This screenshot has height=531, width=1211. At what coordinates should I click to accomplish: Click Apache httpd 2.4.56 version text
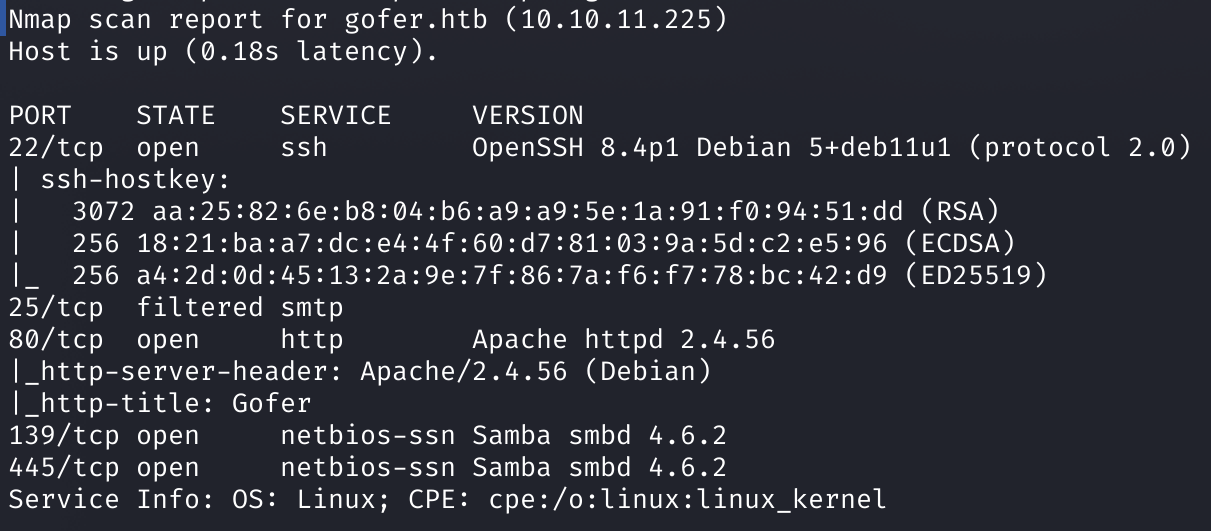click(624, 339)
